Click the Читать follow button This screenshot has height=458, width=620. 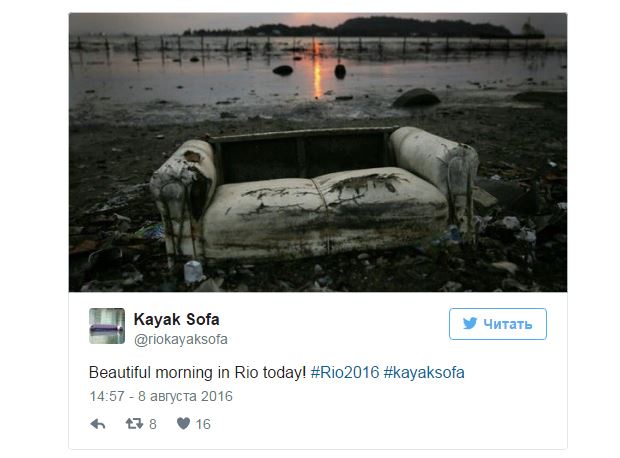(498, 324)
